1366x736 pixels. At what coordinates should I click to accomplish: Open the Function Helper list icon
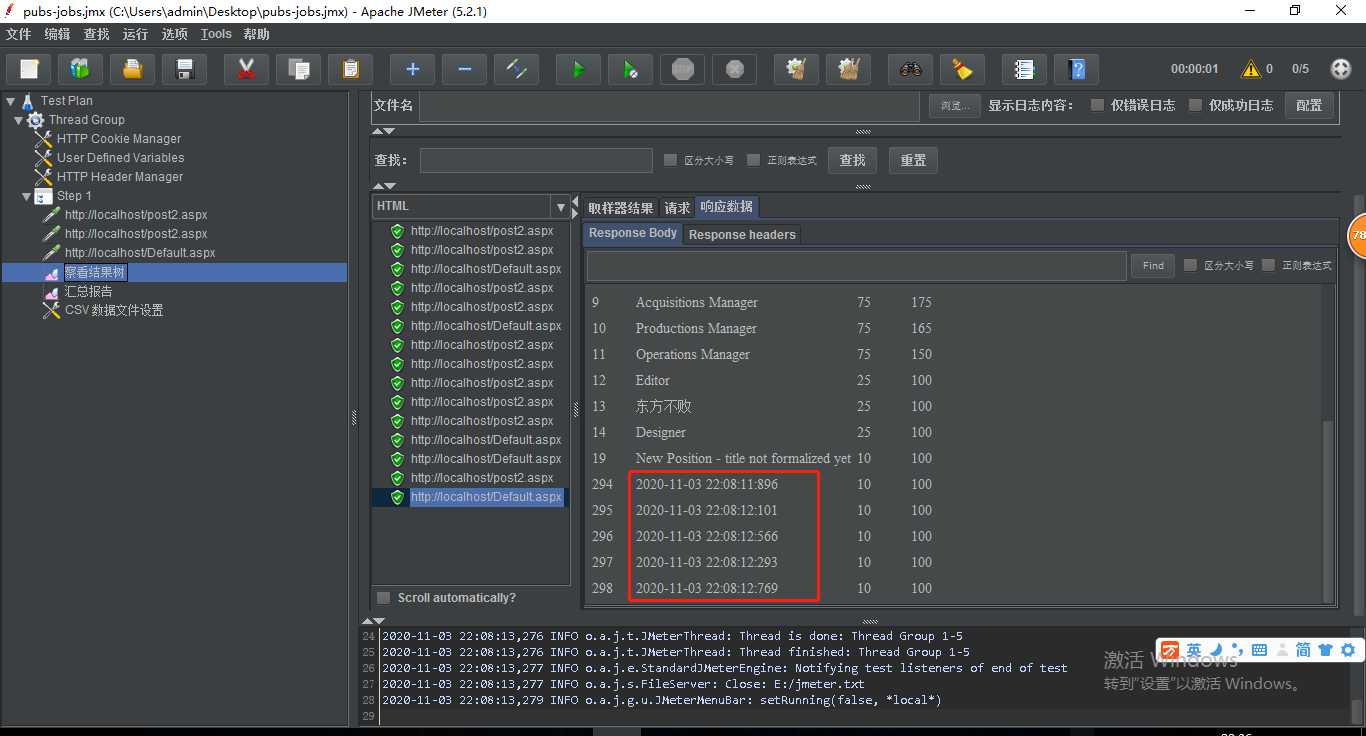(1024, 69)
